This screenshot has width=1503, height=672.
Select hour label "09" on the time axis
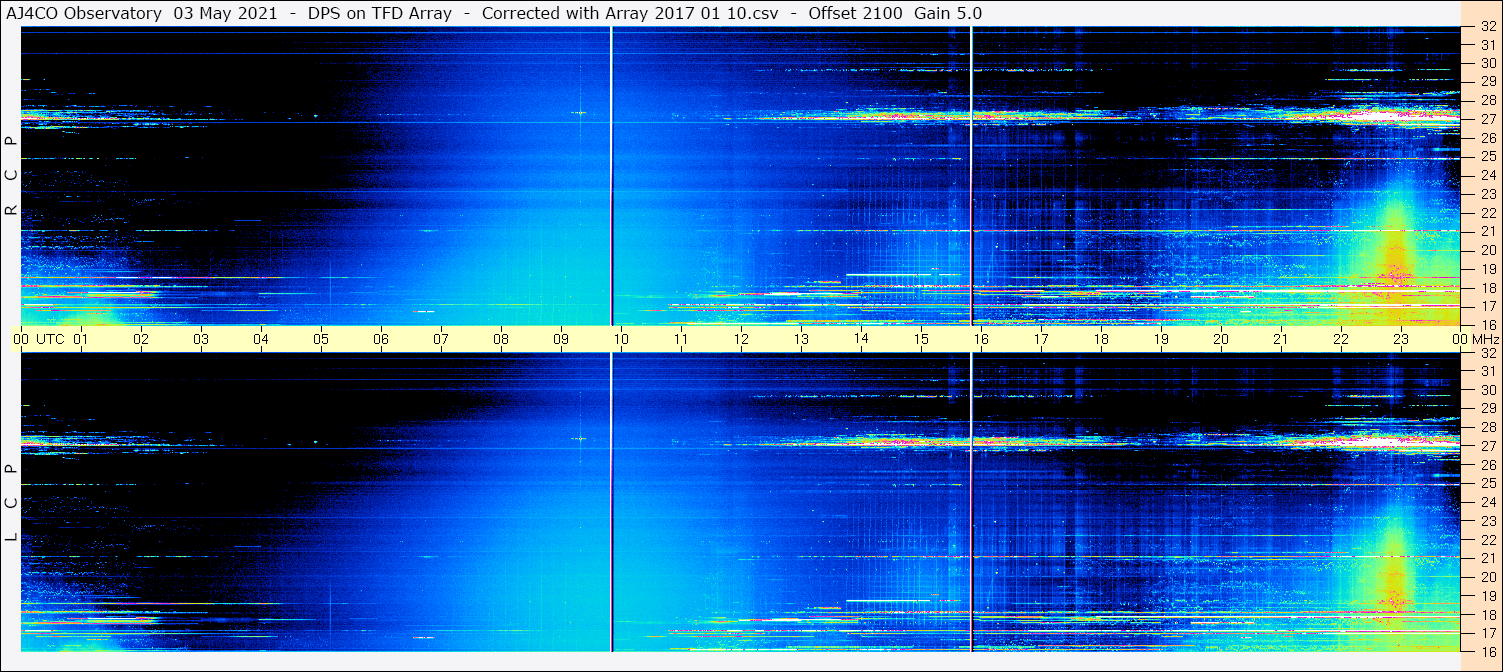pos(561,339)
